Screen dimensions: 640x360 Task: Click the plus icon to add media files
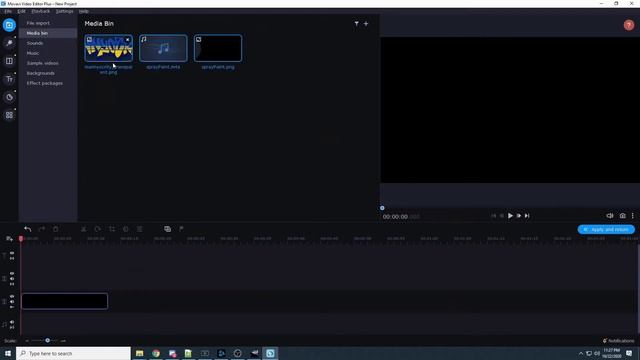366,24
